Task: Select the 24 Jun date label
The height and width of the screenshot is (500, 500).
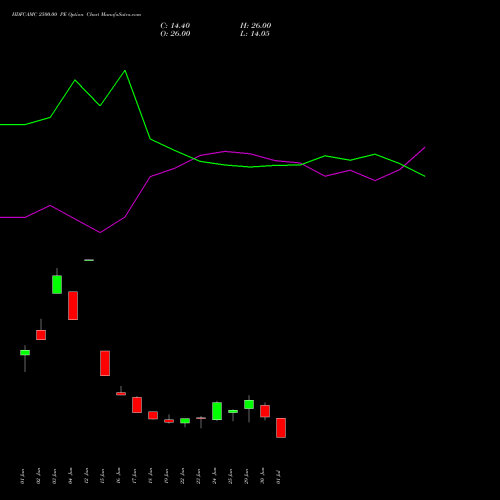Action: [214, 477]
